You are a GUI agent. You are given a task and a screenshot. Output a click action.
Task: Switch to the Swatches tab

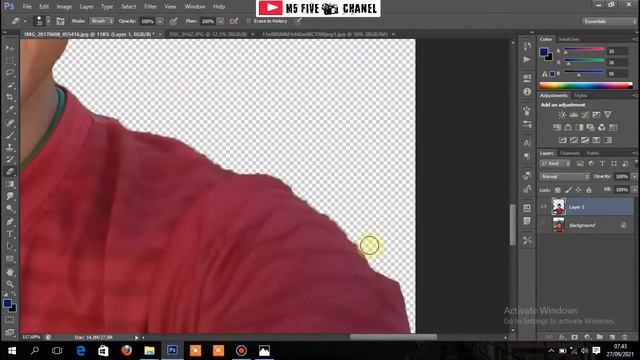(569, 39)
